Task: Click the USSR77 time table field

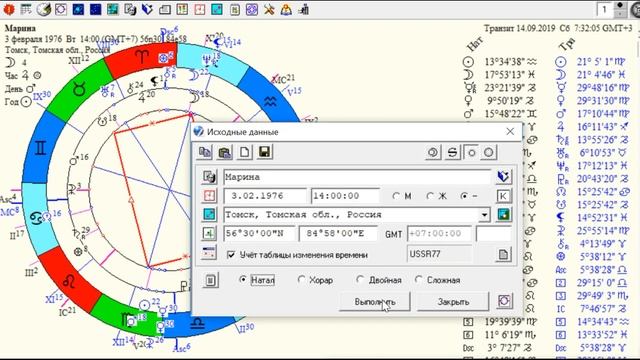Action: pos(440,254)
